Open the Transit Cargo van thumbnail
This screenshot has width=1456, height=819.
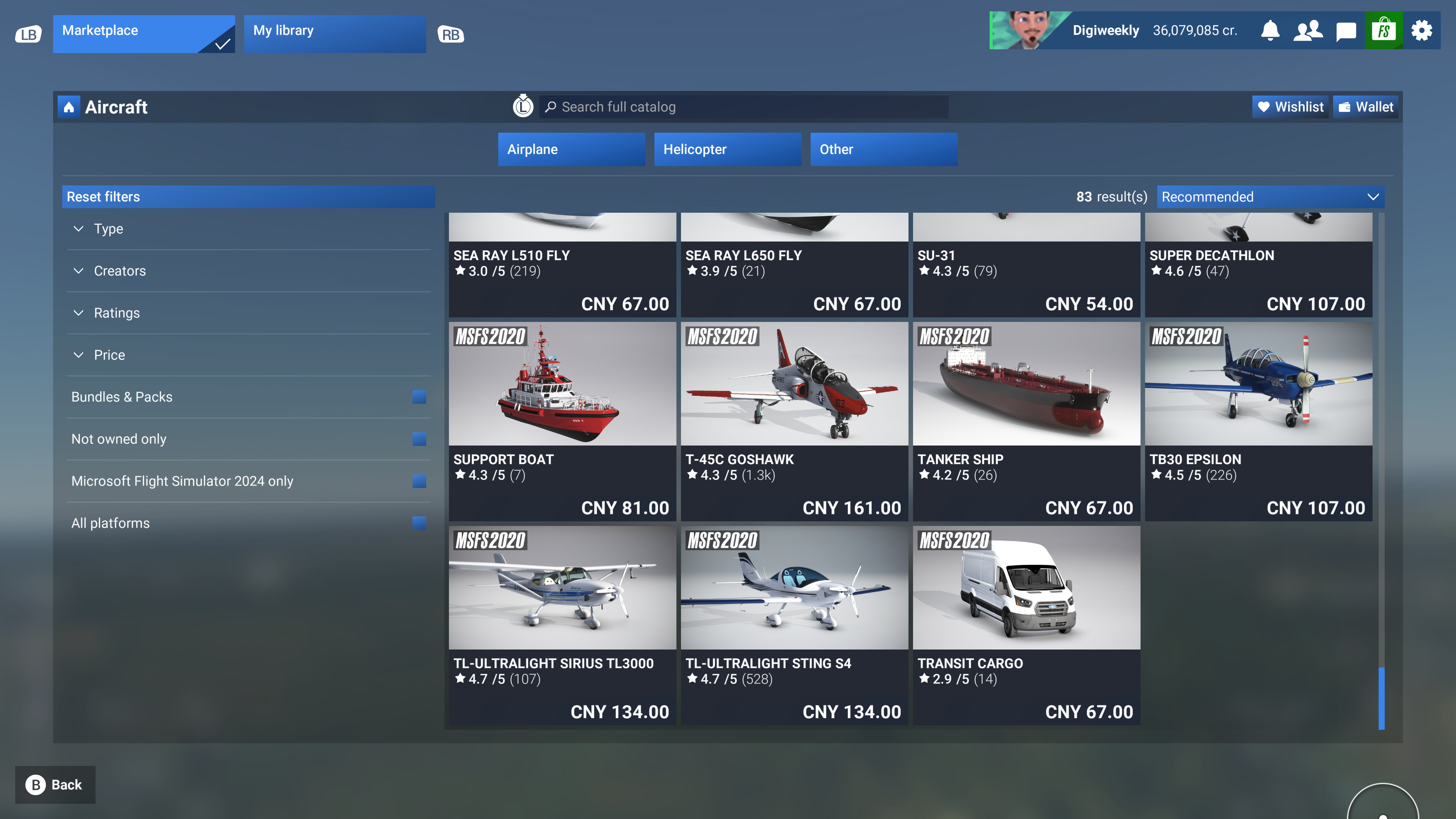click(x=1026, y=588)
